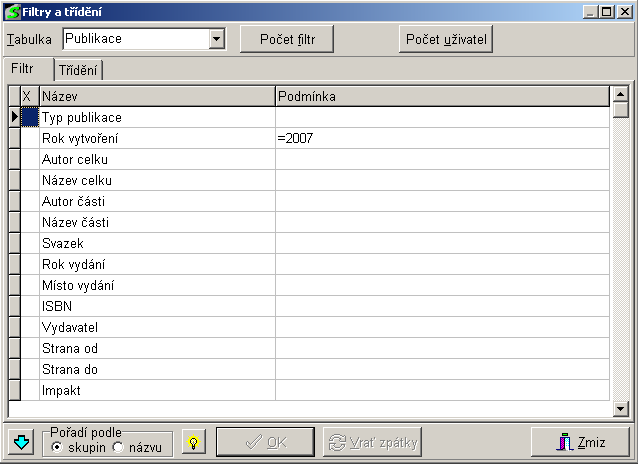Click the Podmínka column header
This screenshot has height=464, width=638.
pos(441,96)
